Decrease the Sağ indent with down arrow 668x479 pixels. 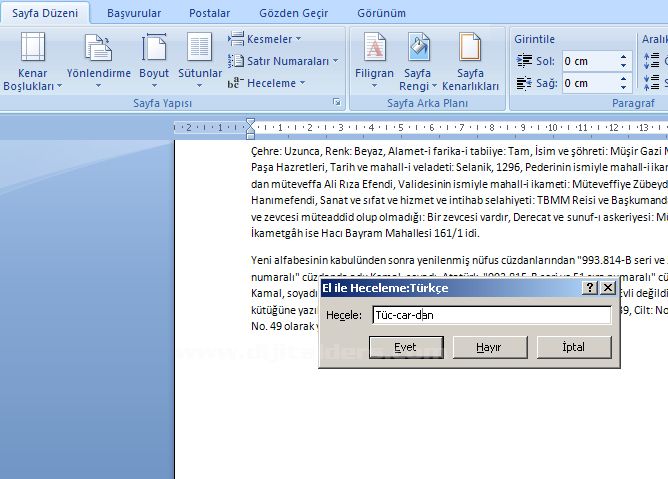(624, 87)
